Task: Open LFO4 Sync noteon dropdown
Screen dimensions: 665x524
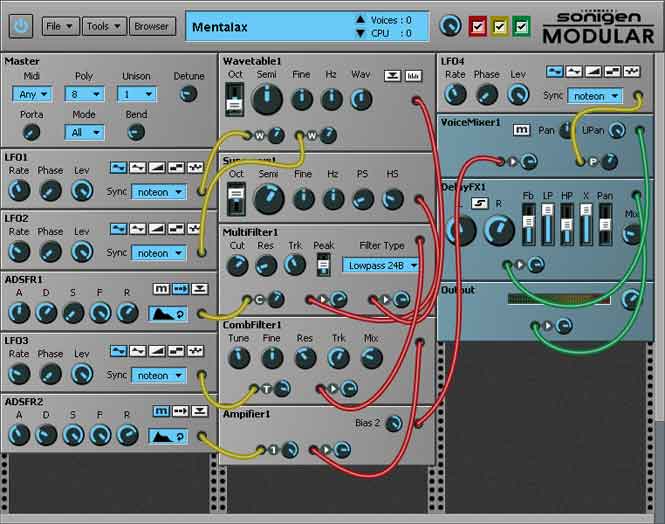Action: [x=595, y=96]
